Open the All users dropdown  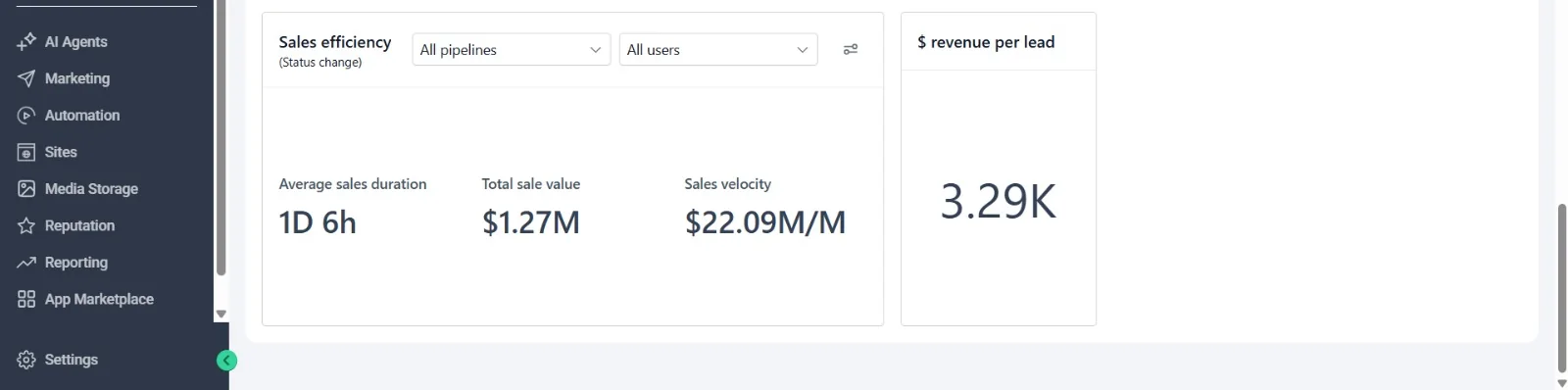click(718, 50)
